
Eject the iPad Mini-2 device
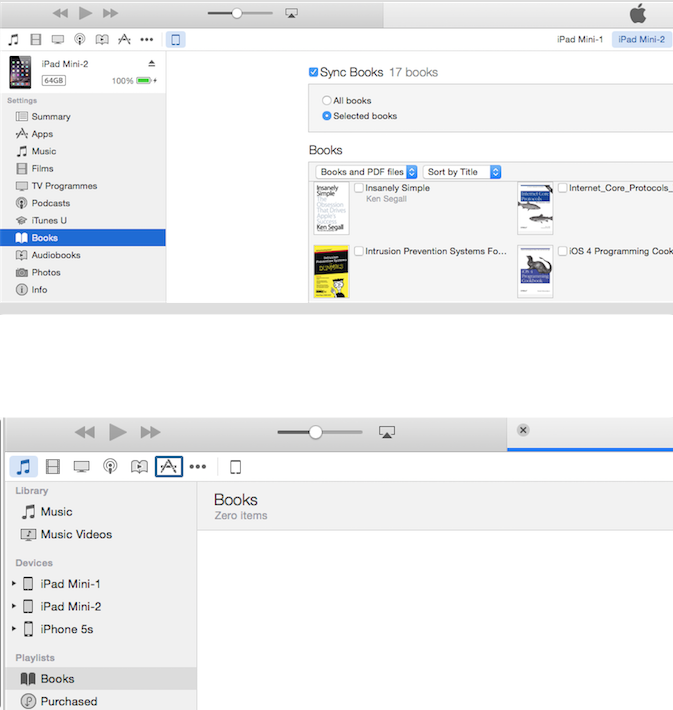pos(152,63)
